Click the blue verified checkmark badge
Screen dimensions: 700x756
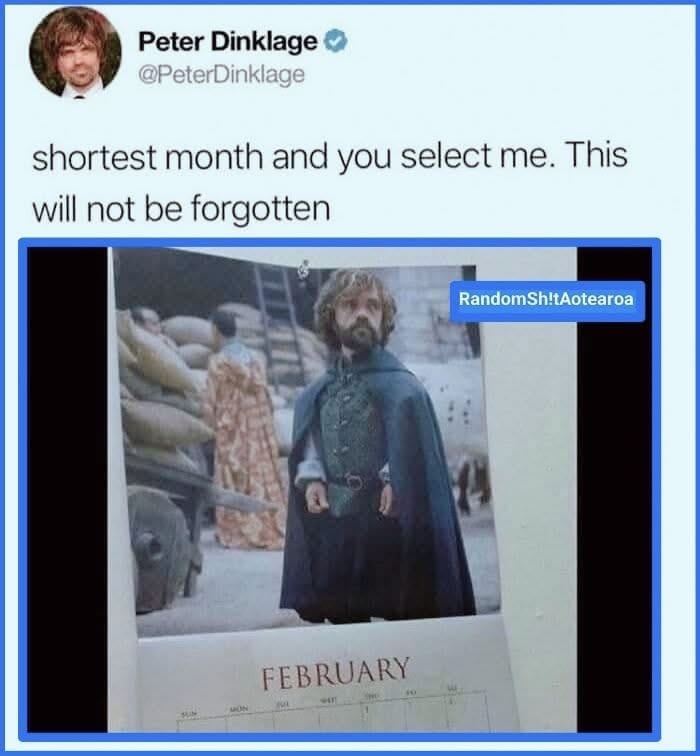pyautogui.click(x=336, y=41)
